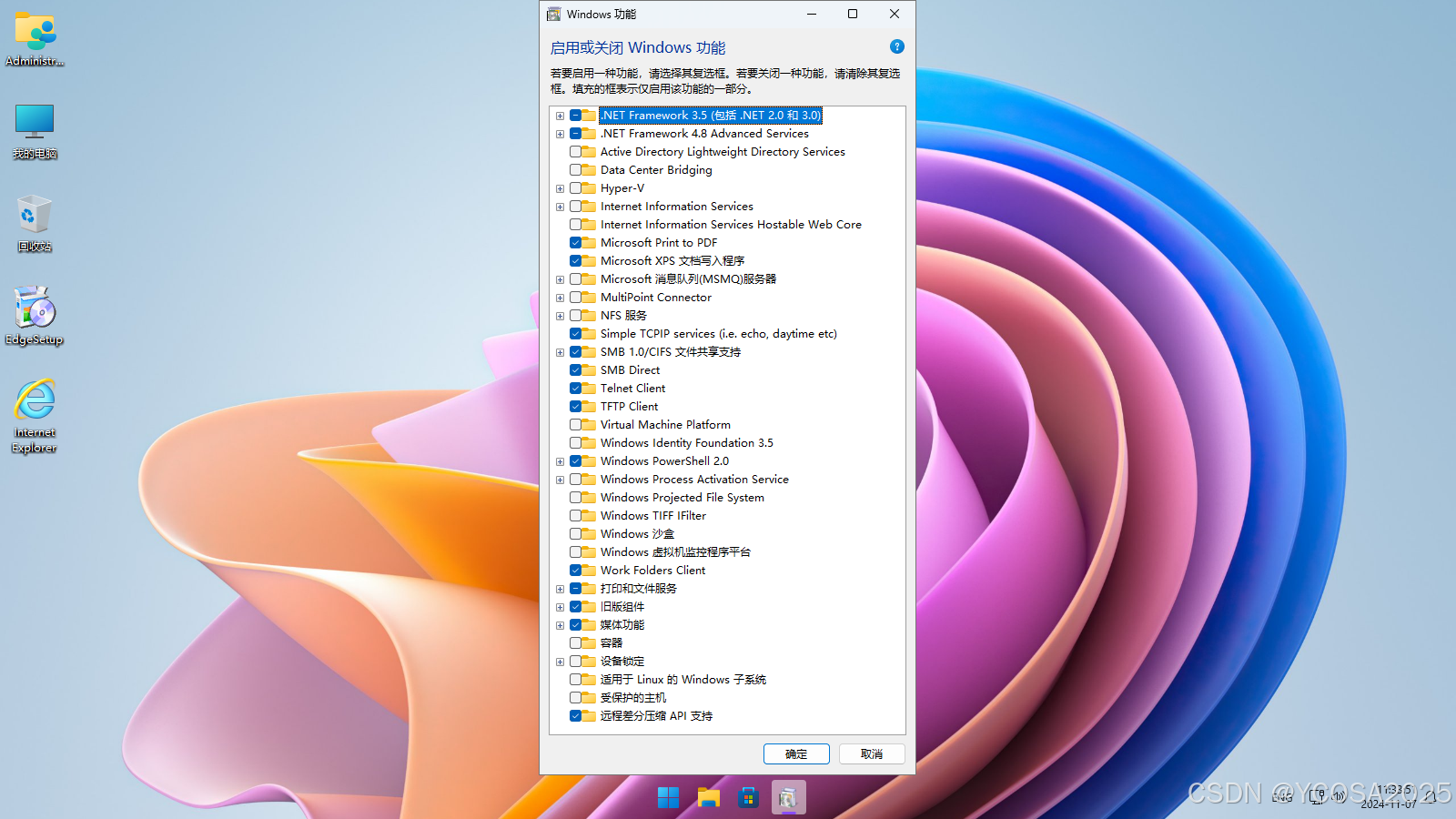Expand the SMB 1.0/CIFS 文件共享支持 node
The width and height of the screenshot is (1456, 819).
pyautogui.click(x=561, y=352)
